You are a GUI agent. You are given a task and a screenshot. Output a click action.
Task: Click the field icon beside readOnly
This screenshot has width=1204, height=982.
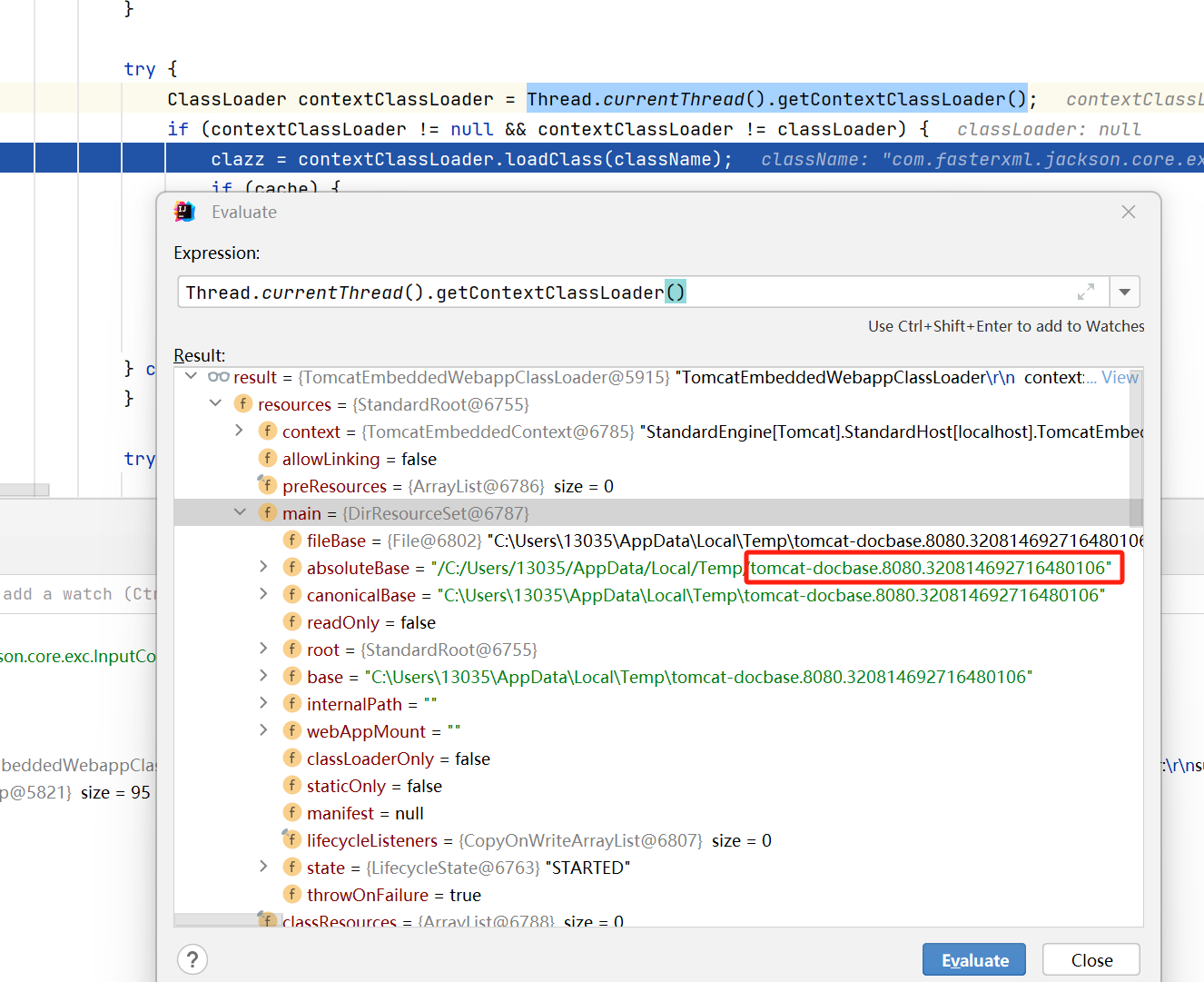point(292,621)
